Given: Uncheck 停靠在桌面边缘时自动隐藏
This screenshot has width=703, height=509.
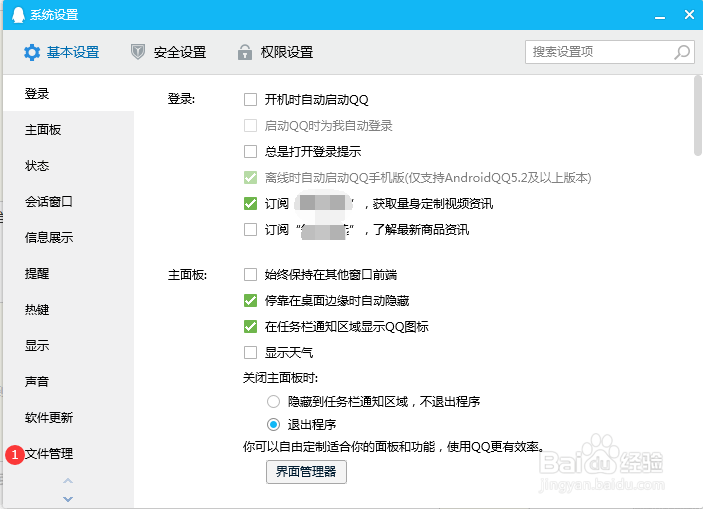Looking at the screenshot, I should pyautogui.click(x=250, y=300).
